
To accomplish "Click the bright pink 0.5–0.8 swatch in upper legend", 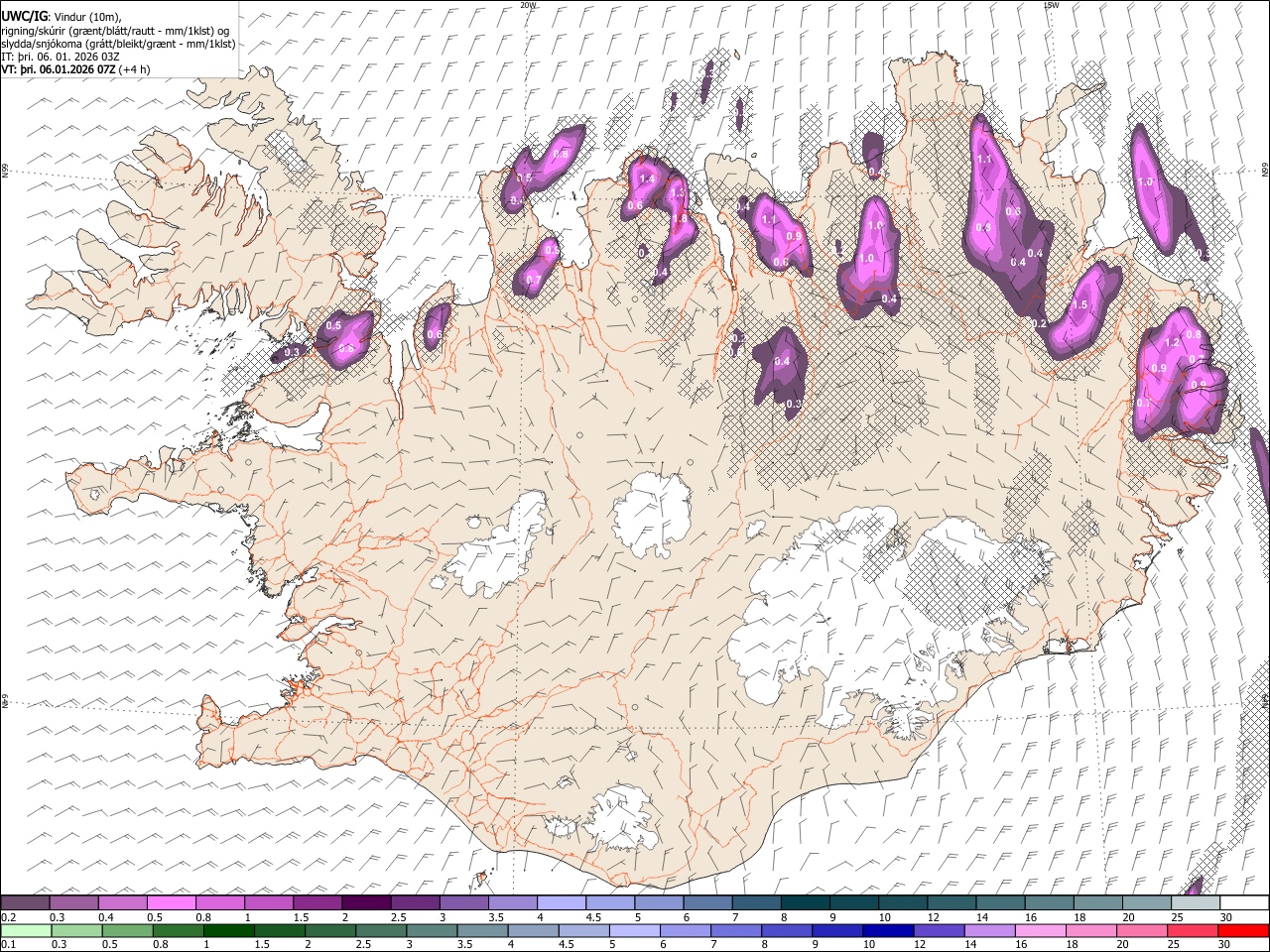I will coord(172,902).
